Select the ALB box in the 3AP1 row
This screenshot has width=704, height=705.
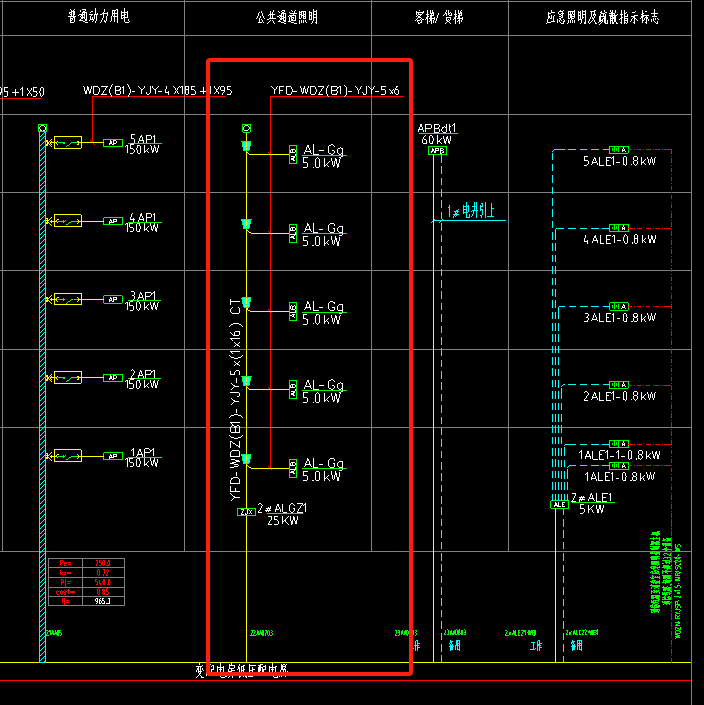click(293, 311)
